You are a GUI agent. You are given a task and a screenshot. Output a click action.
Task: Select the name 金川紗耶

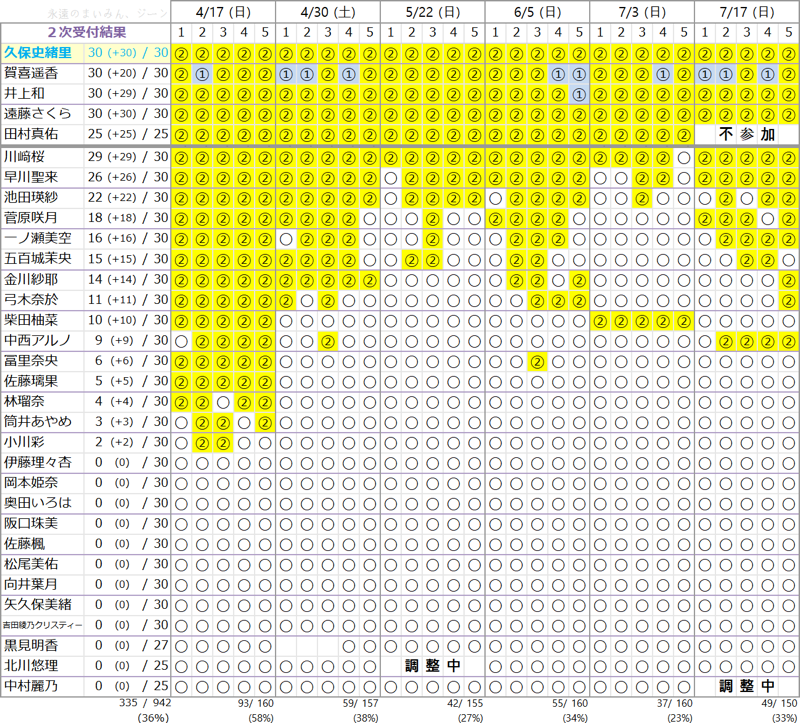[31, 279]
